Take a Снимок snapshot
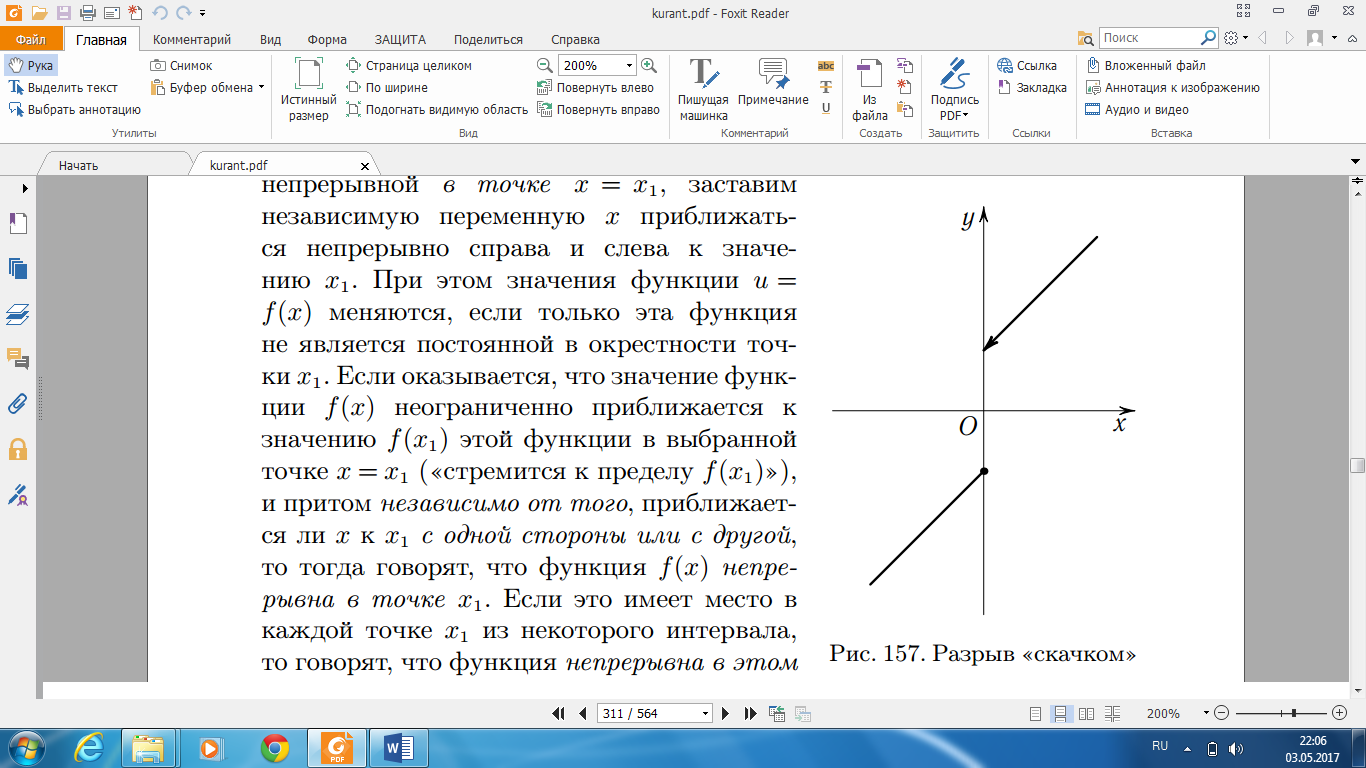The height and width of the screenshot is (768, 1366). [x=182, y=65]
